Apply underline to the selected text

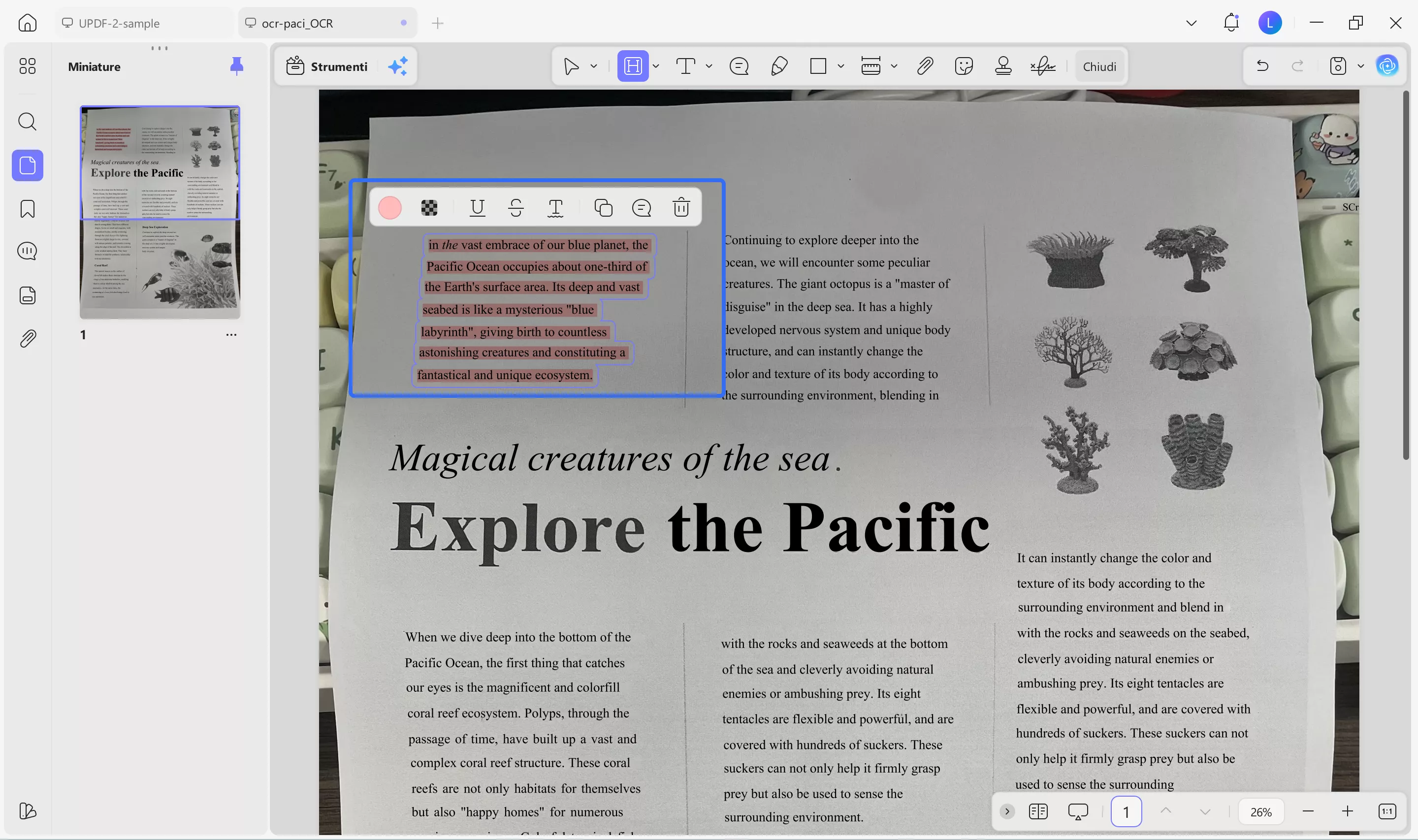477,207
